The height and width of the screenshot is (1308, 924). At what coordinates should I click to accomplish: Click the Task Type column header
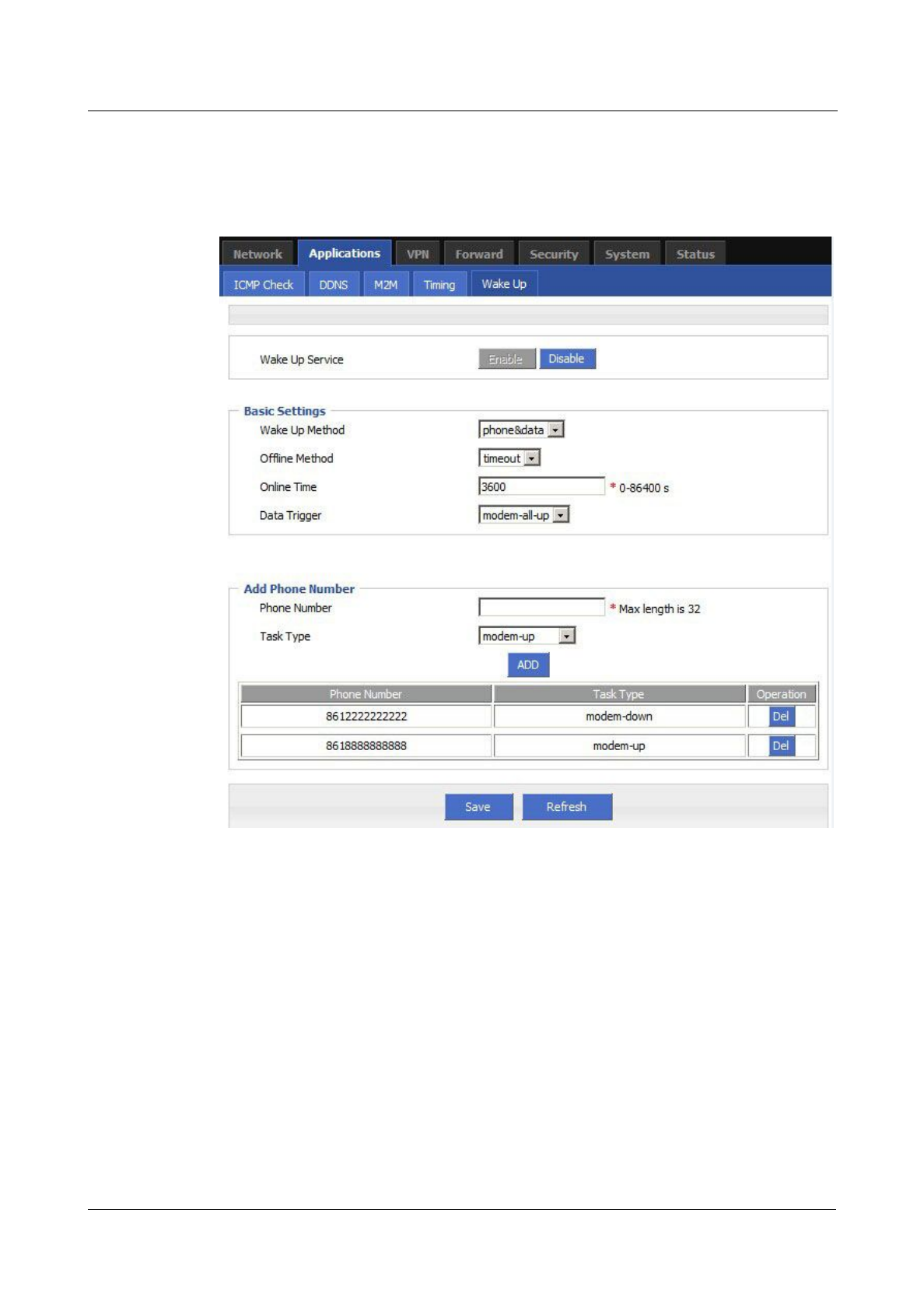[x=619, y=694]
